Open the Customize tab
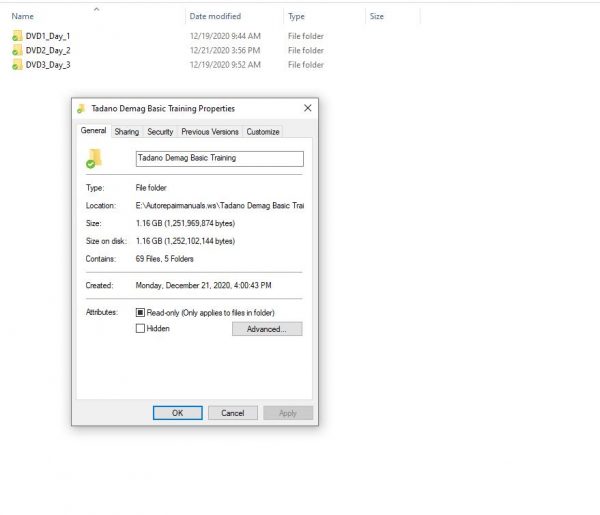The width and height of the screenshot is (600, 515). pyautogui.click(x=262, y=132)
